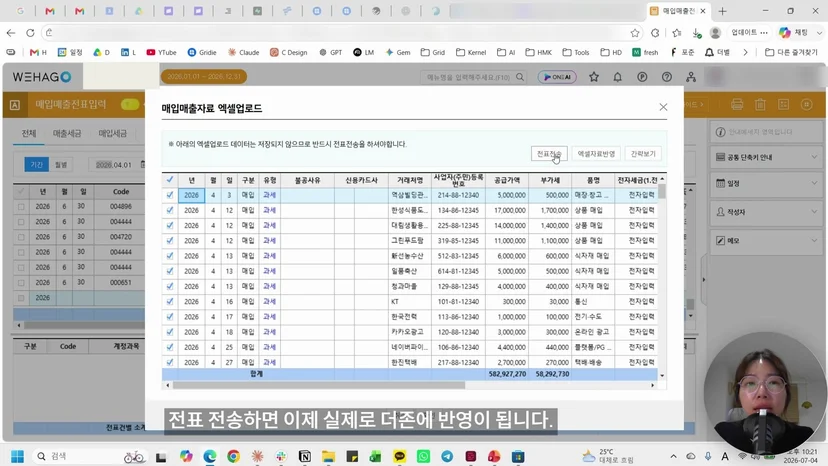Expand the 공통 단축키 안내 panel
This screenshot has width=828, height=466.
pyautogui.click(x=766, y=157)
